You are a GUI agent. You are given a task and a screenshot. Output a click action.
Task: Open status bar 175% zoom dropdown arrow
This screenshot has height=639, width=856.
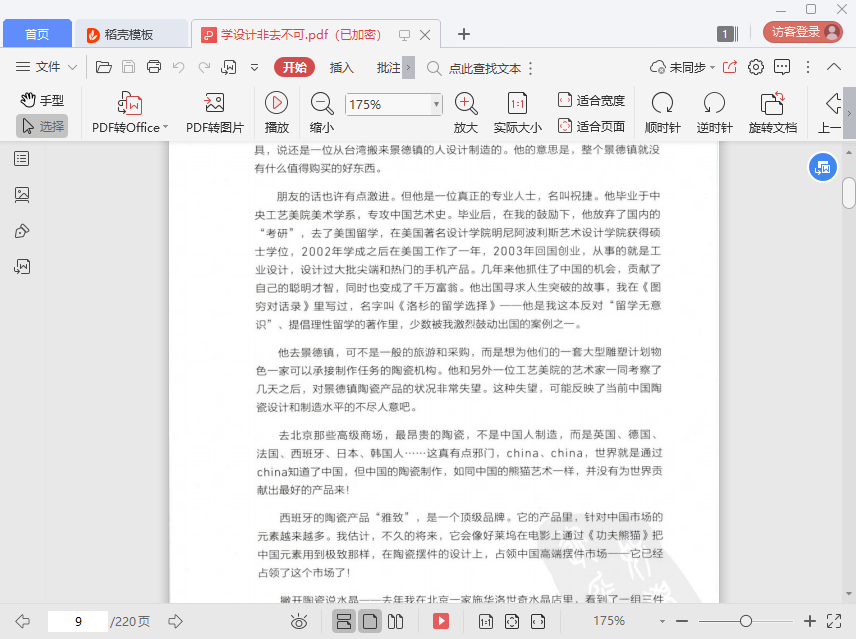coord(662,621)
